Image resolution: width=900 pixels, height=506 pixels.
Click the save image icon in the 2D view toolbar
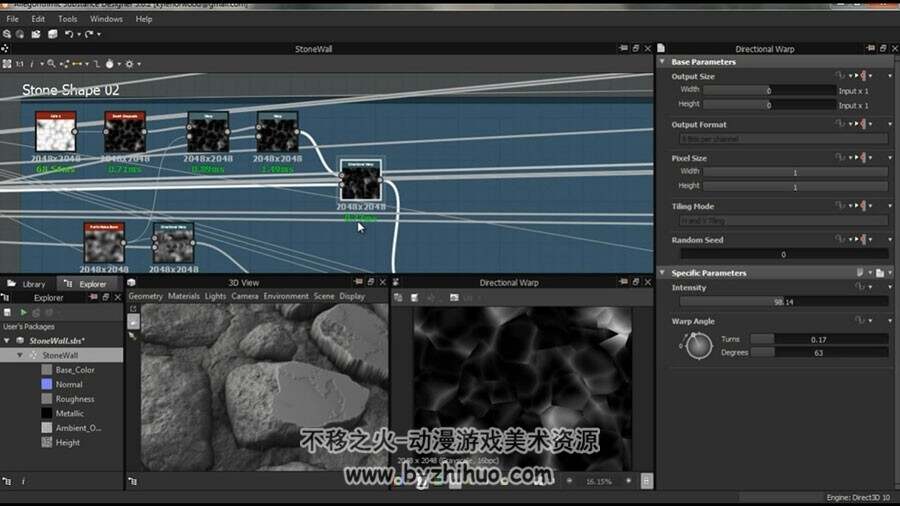pyautogui.click(x=414, y=298)
